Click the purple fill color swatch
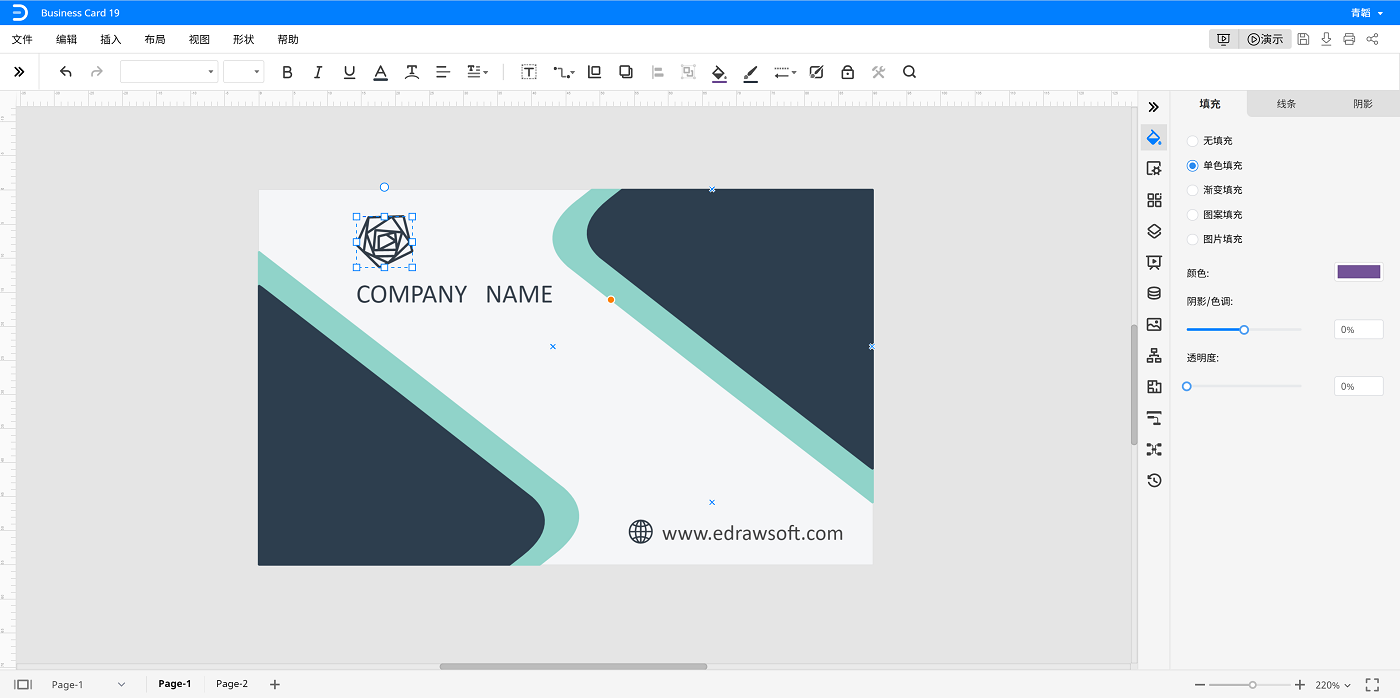This screenshot has height=698, width=1400. pyautogui.click(x=1358, y=272)
